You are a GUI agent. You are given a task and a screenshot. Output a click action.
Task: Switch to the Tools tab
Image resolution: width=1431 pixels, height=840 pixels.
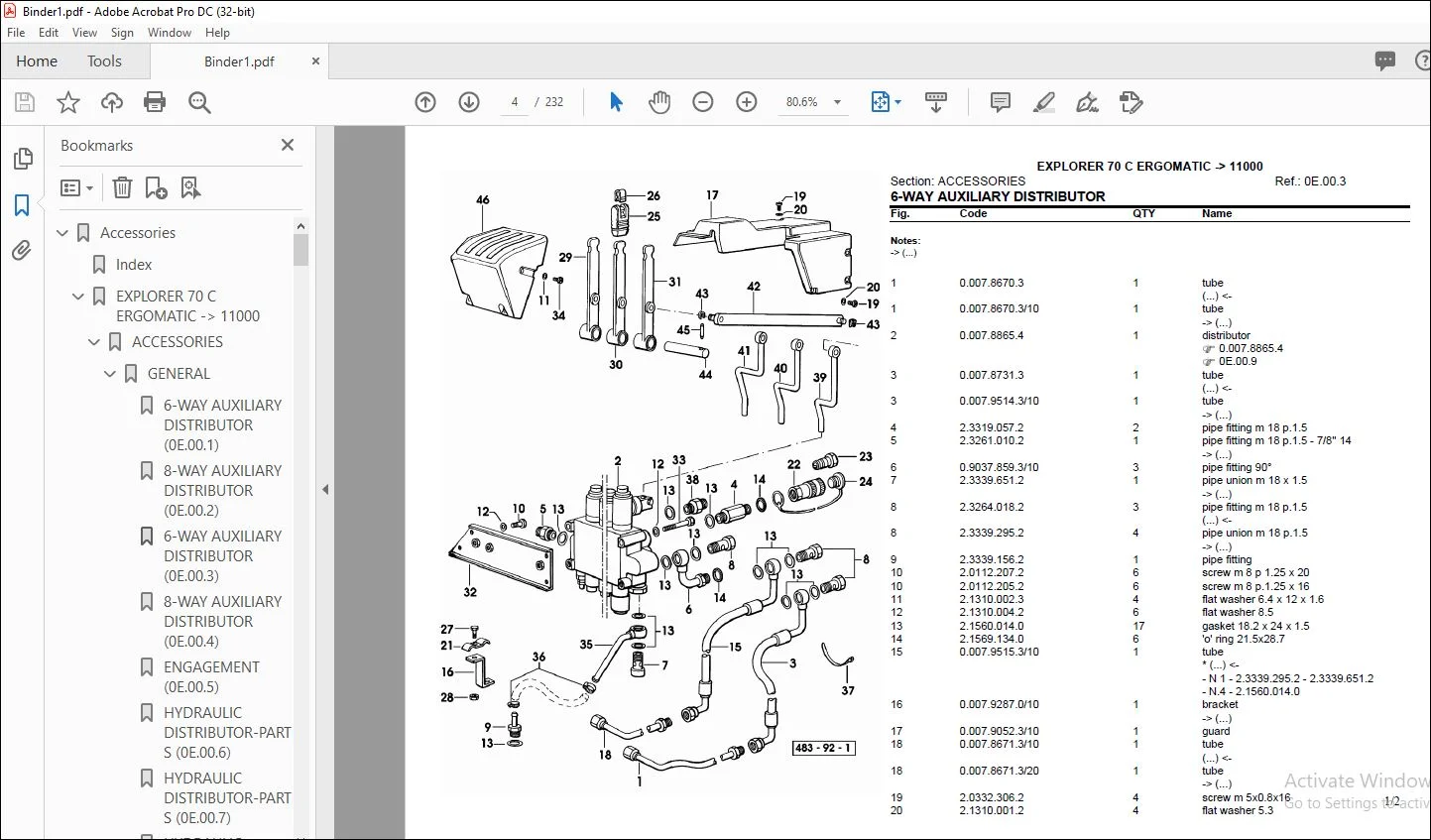104,61
